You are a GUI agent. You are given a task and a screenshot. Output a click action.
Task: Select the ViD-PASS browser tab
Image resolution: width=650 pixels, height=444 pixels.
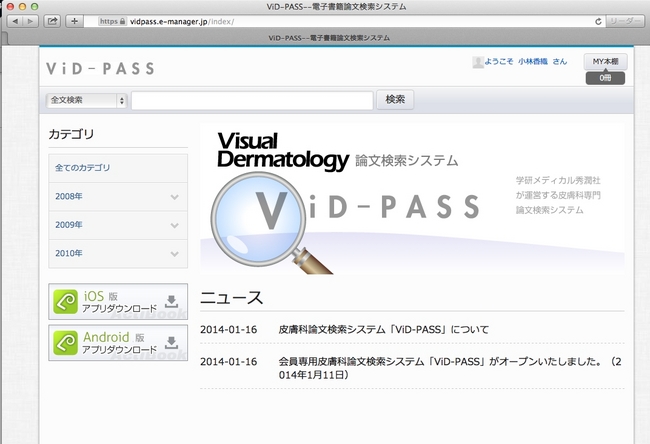(x=329, y=38)
